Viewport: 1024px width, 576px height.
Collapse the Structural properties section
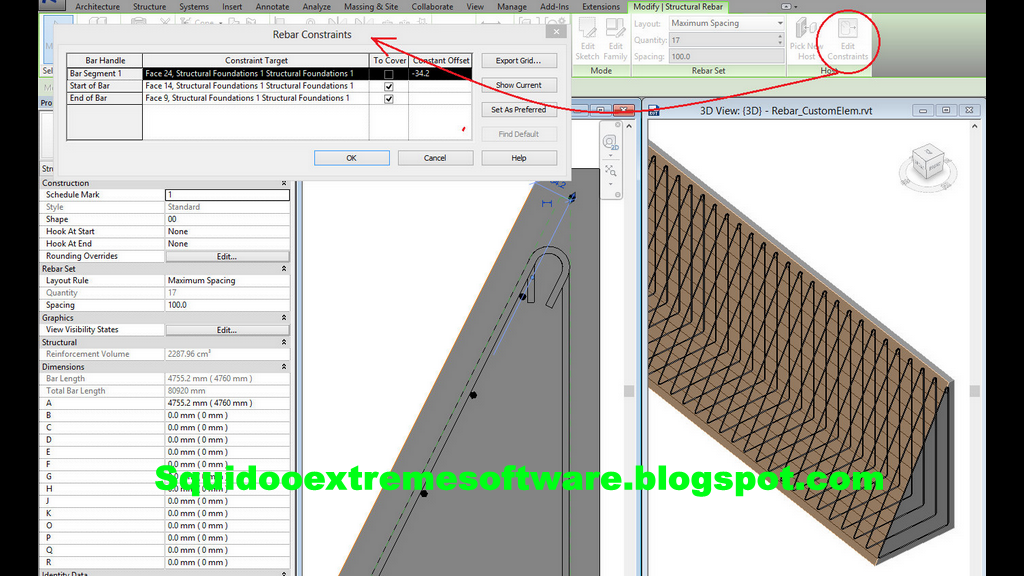point(283,342)
